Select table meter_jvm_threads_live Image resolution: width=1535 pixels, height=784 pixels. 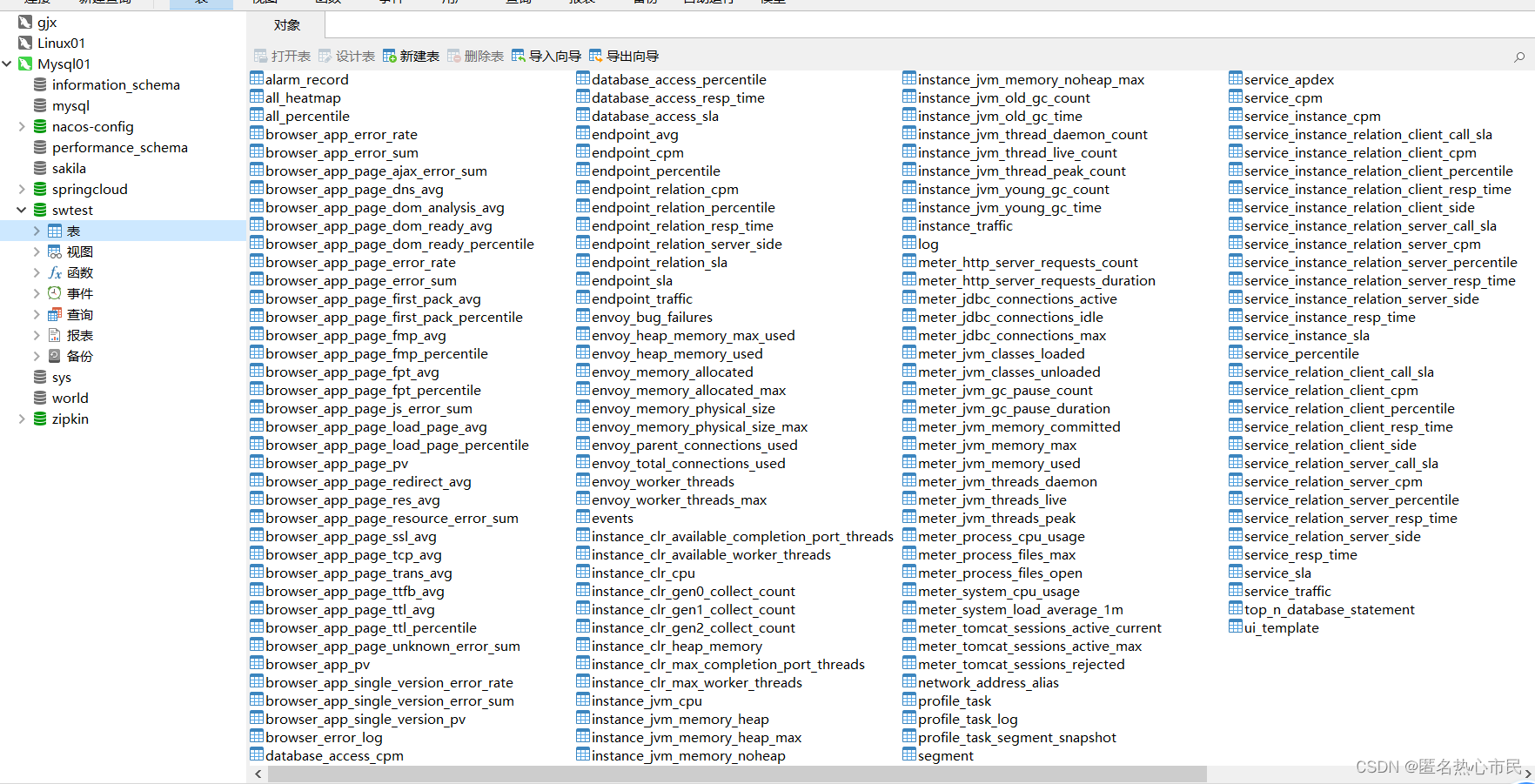click(x=992, y=499)
